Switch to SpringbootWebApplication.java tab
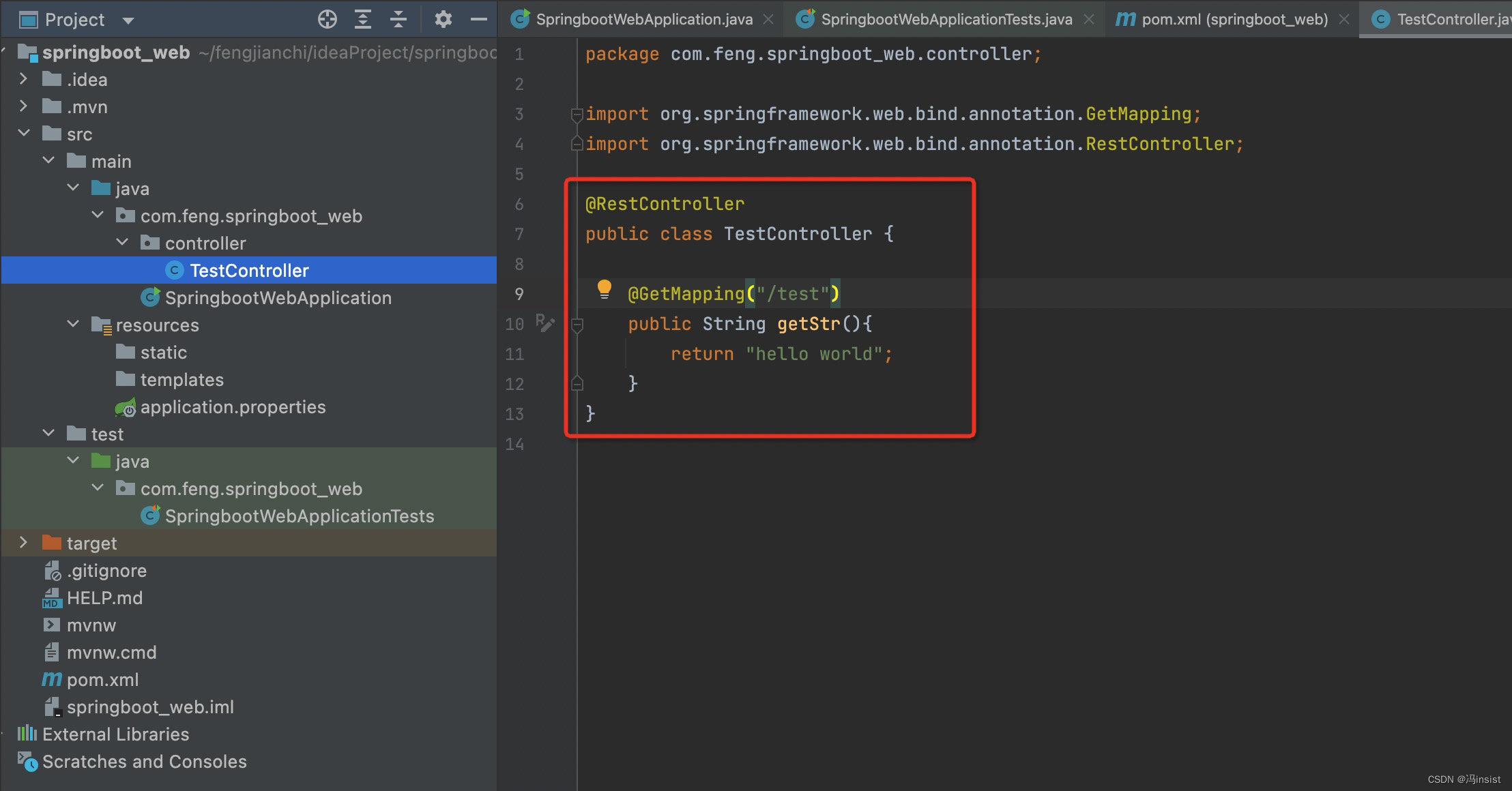Image resolution: width=1512 pixels, height=791 pixels. tap(643, 19)
